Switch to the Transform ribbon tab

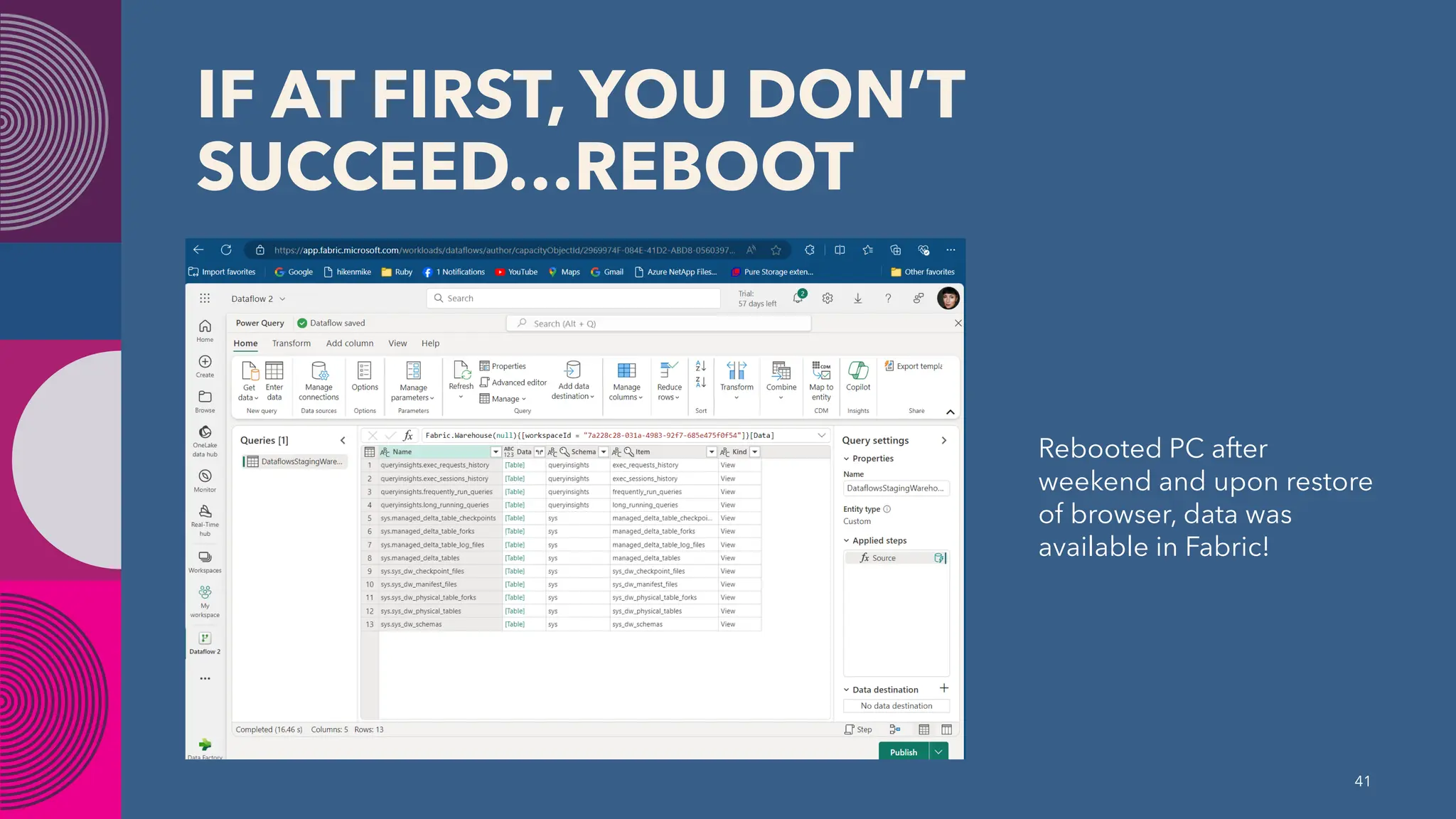click(291, 343)
